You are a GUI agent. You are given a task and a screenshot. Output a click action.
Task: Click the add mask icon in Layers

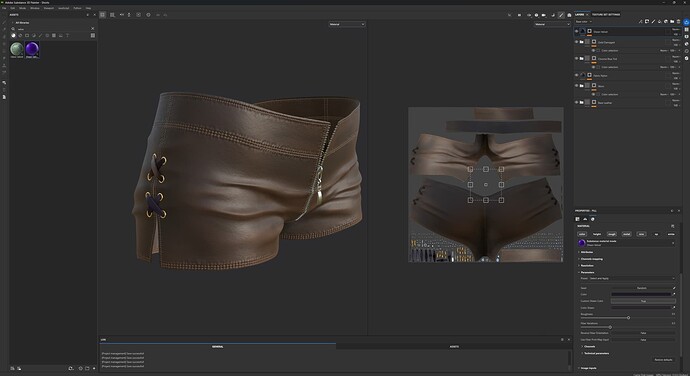tap(647, 21)
